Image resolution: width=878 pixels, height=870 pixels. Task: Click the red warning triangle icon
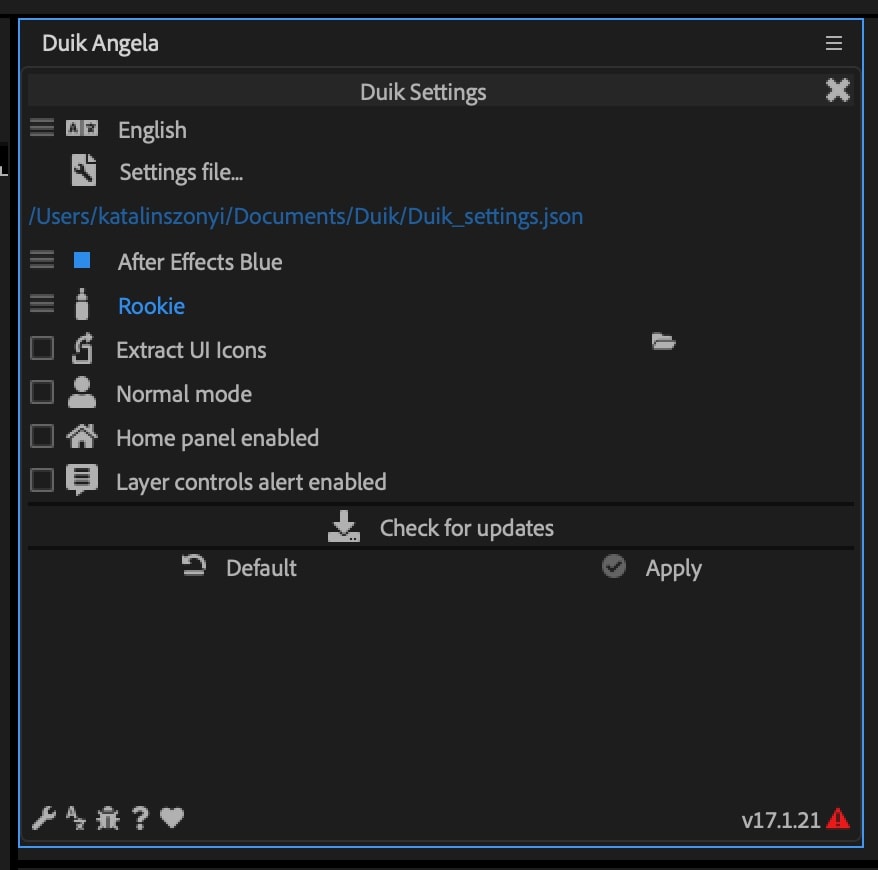click(838, 818)
